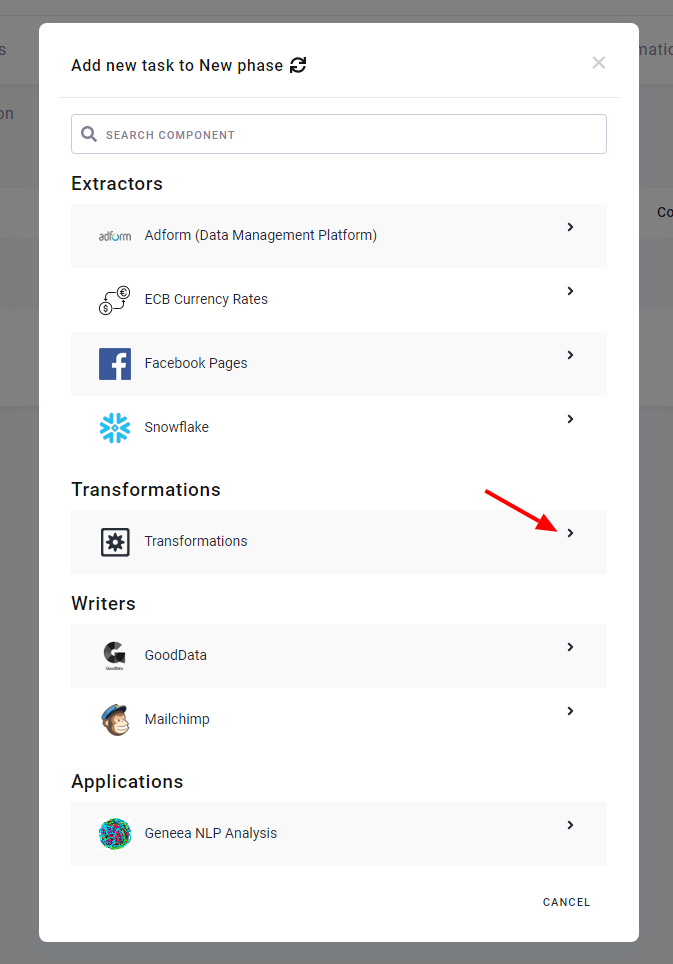Click the Mailchimp monkey icon
This screenshot has height=964, width=673.
[x=115, y=720]
